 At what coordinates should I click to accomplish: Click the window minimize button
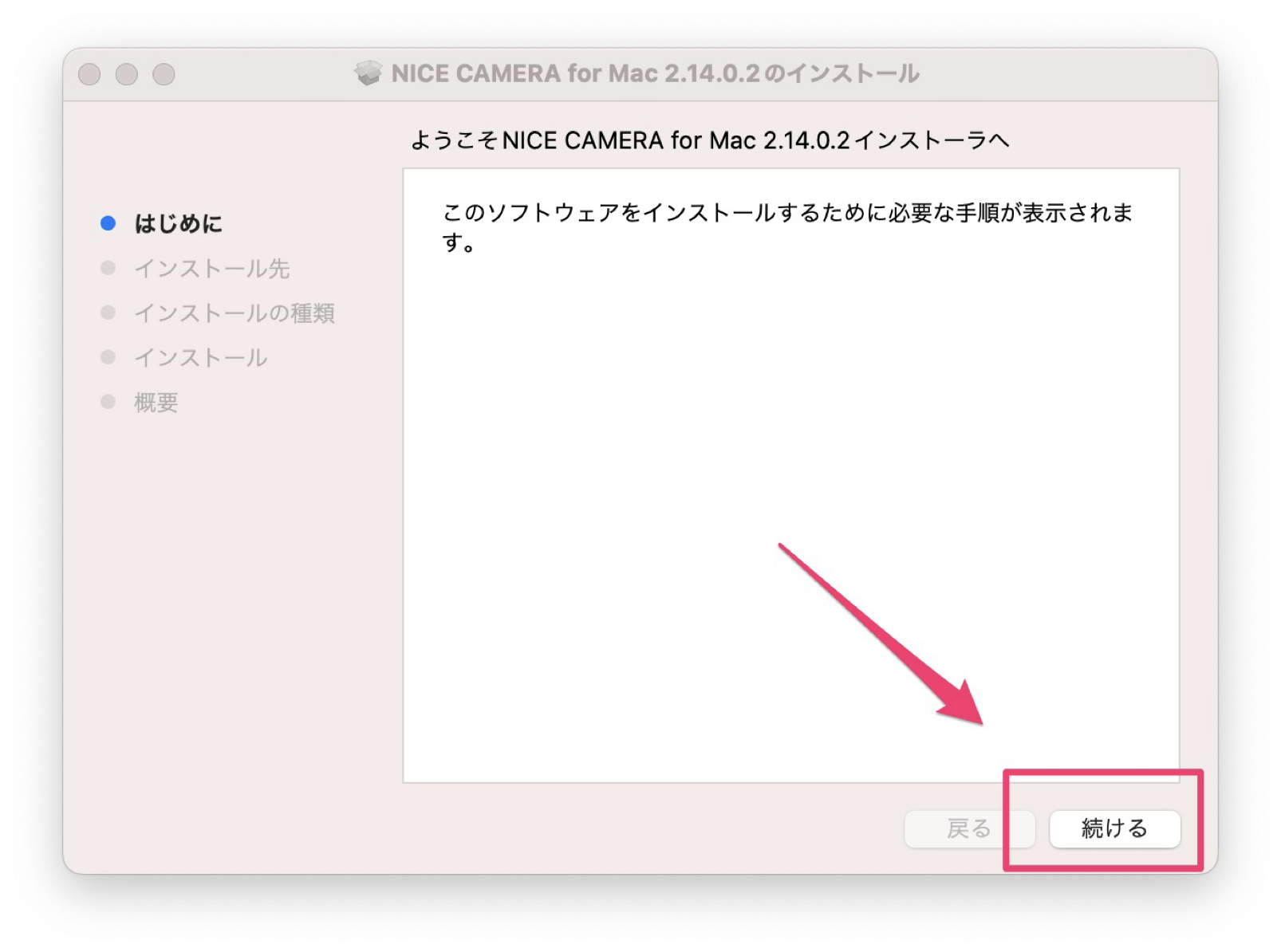[127, 74]
